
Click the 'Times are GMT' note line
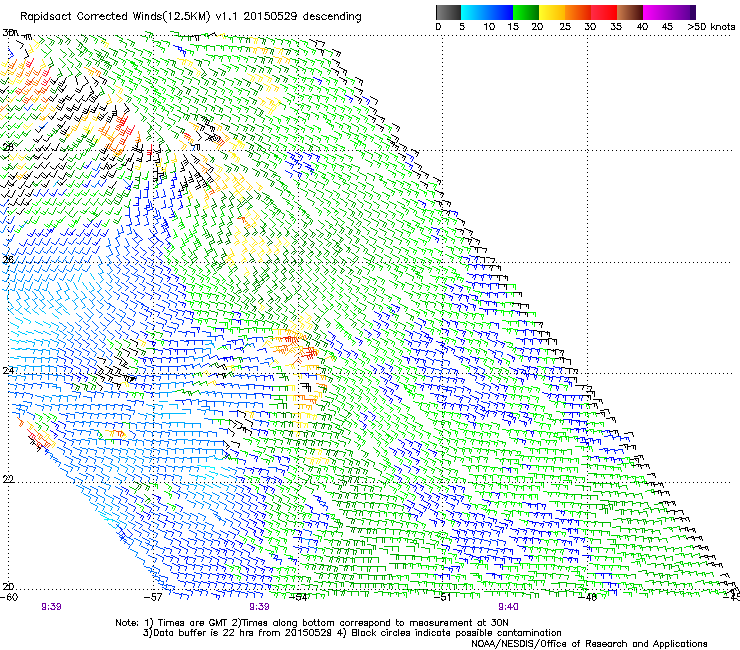click(312, 623)
